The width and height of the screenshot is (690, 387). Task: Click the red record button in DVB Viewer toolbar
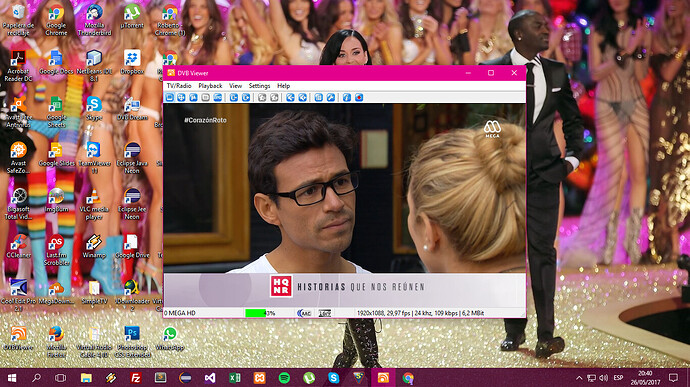click(x=359, y=97)
